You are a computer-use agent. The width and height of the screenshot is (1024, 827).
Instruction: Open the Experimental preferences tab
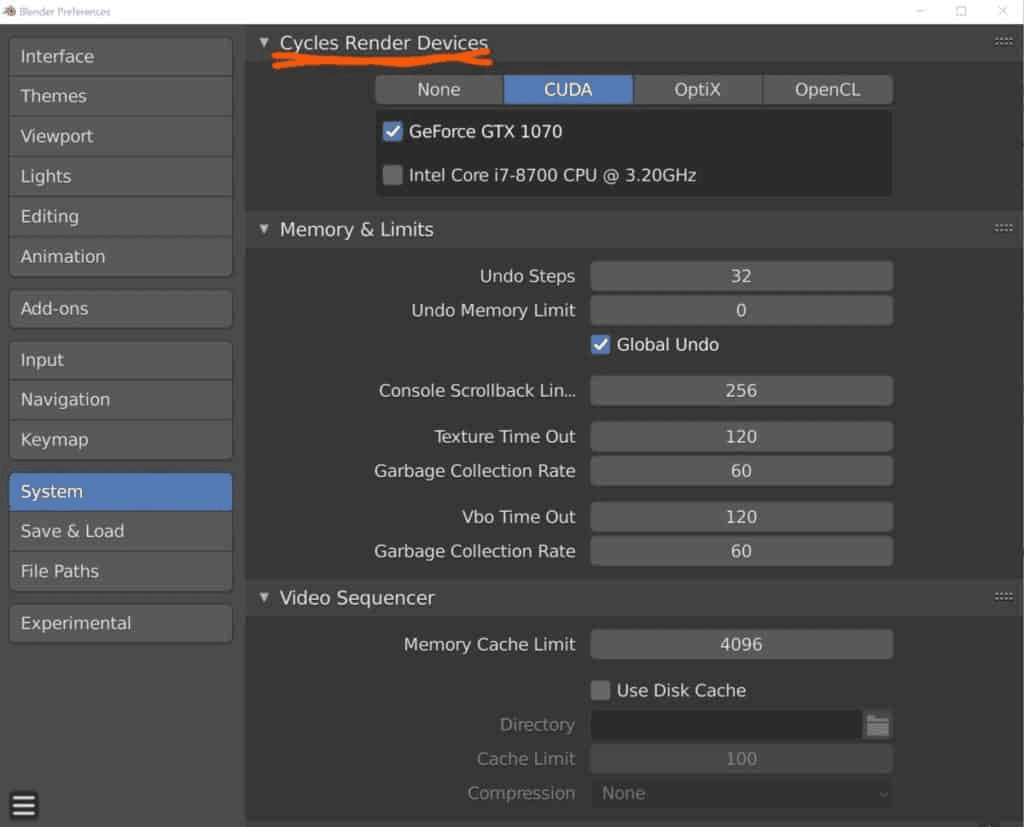point(121,623)
